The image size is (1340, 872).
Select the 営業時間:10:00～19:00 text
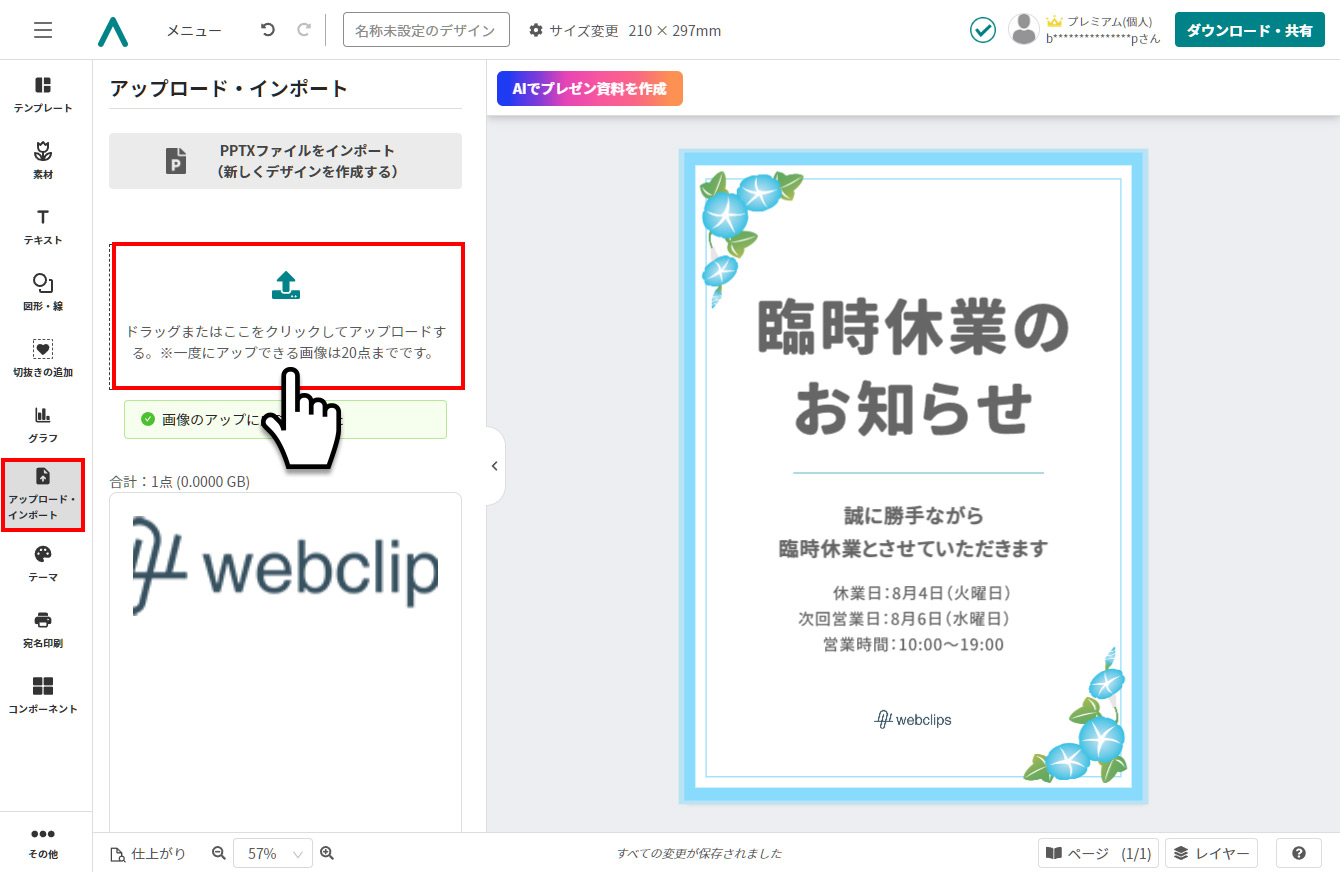tap(913, 645)
